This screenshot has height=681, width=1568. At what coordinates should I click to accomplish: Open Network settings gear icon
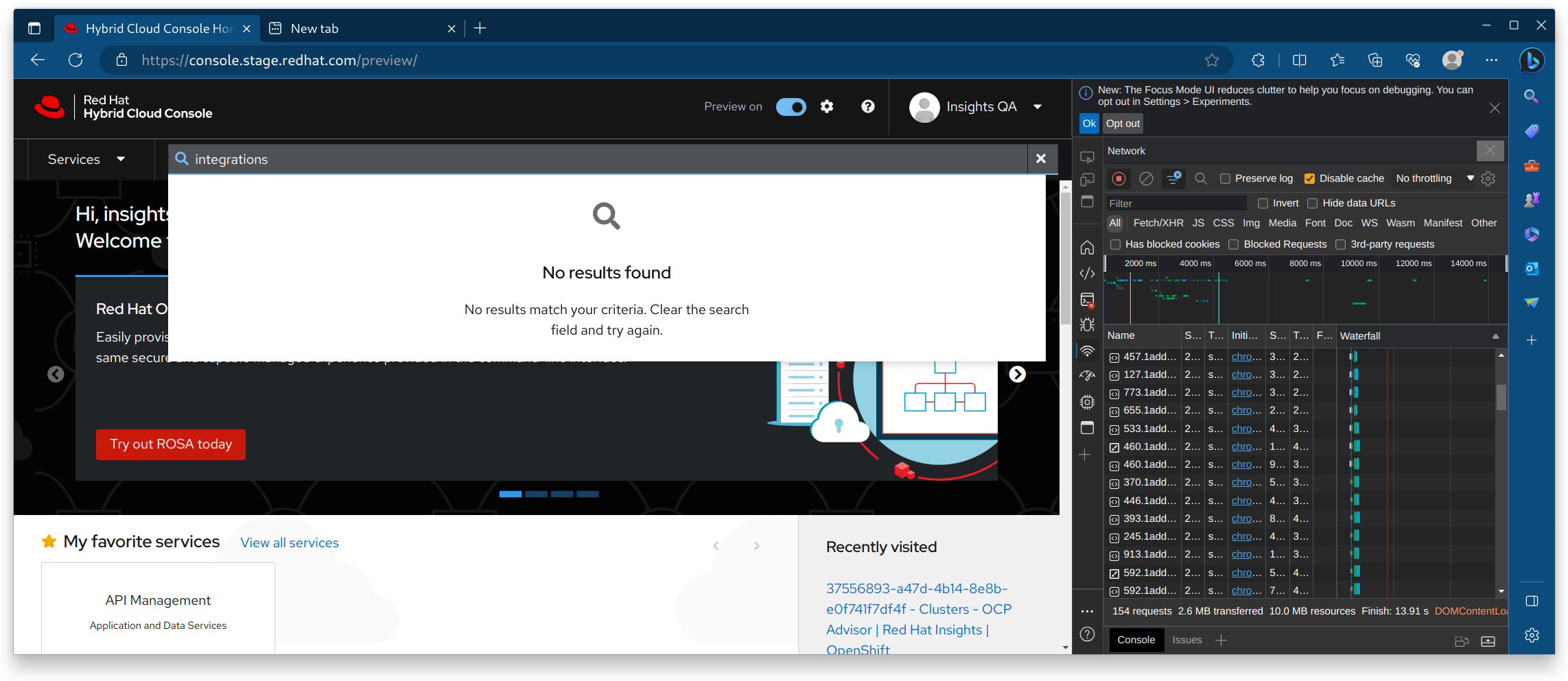(x=1488, y=178)
